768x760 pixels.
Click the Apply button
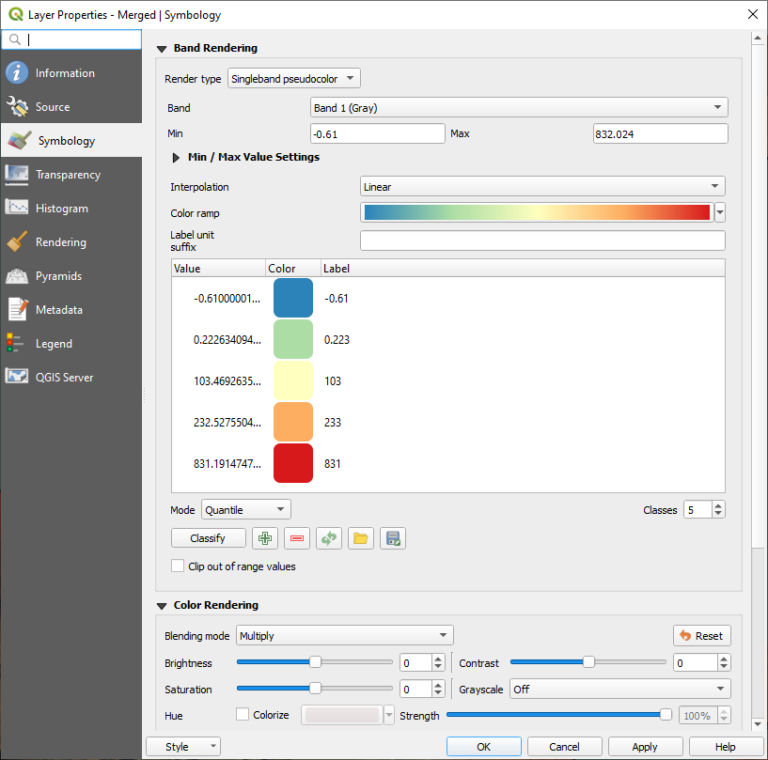pyautogui.click(x=645, y=746)
